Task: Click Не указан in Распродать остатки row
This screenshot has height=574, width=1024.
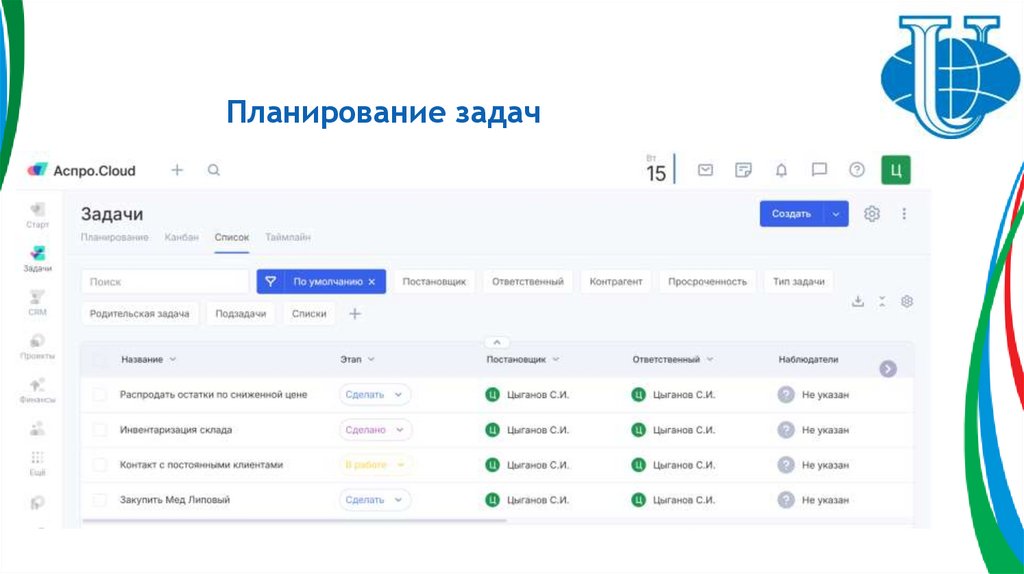Action: pyautogui.click(x=825, y=395)
